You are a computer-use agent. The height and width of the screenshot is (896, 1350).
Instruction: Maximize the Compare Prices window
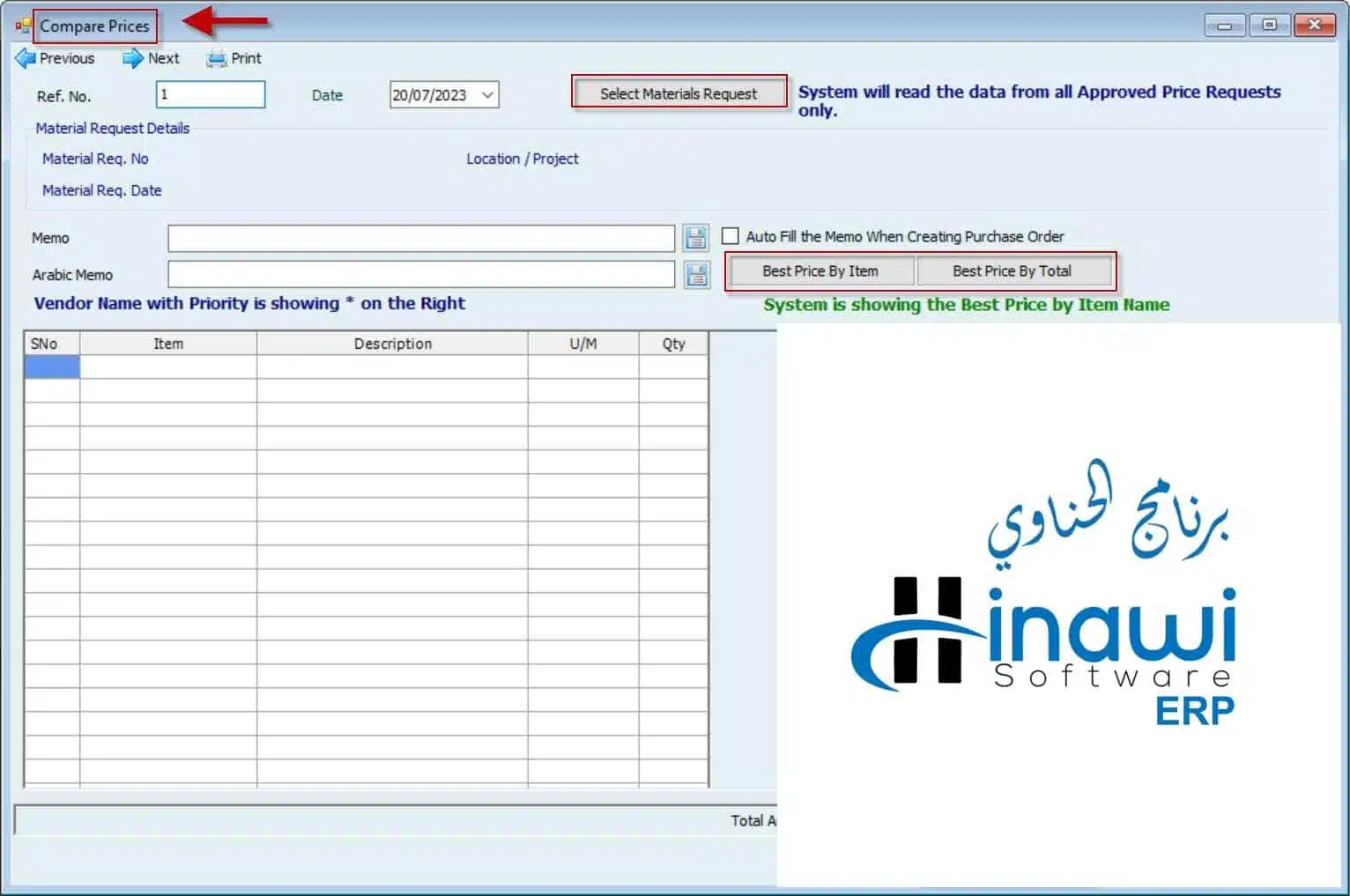click(1270, 25)
